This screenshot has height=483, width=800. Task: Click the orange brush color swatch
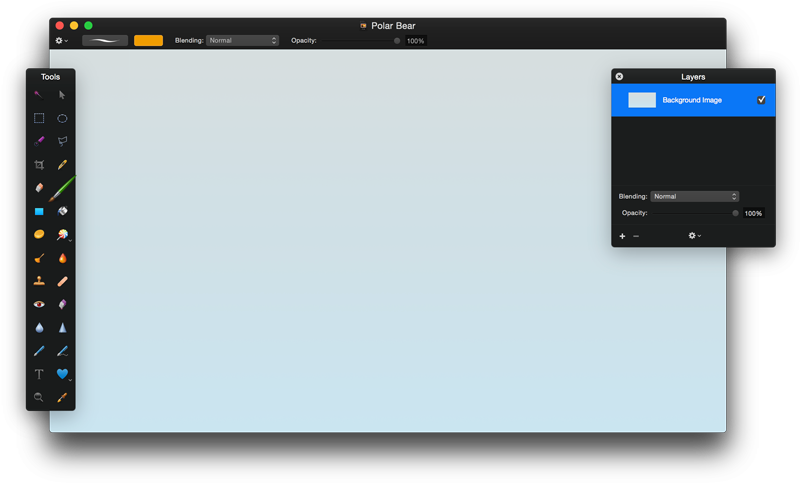(148, 40)
